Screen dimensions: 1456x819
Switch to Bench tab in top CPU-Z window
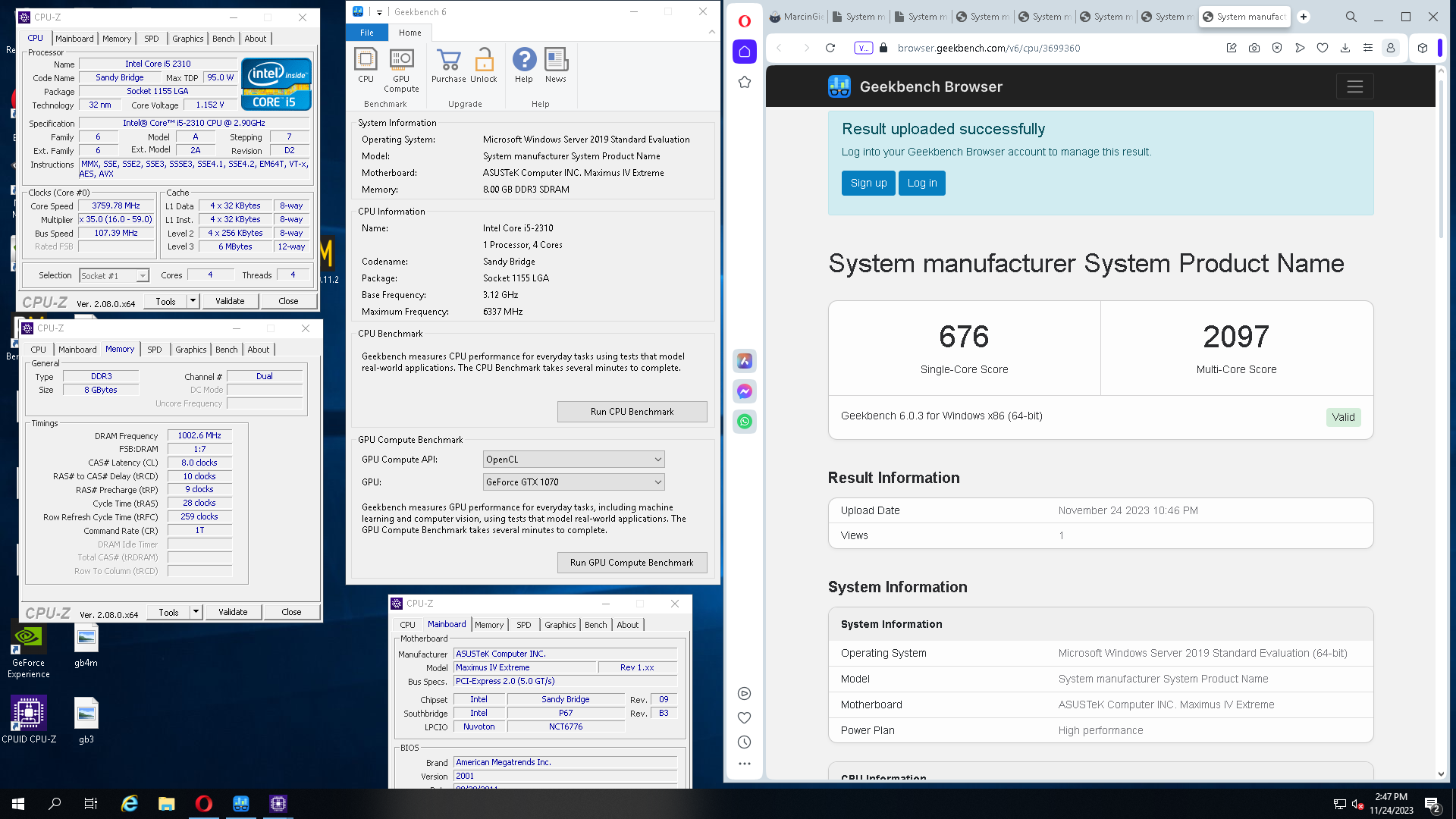pos(223,39)
